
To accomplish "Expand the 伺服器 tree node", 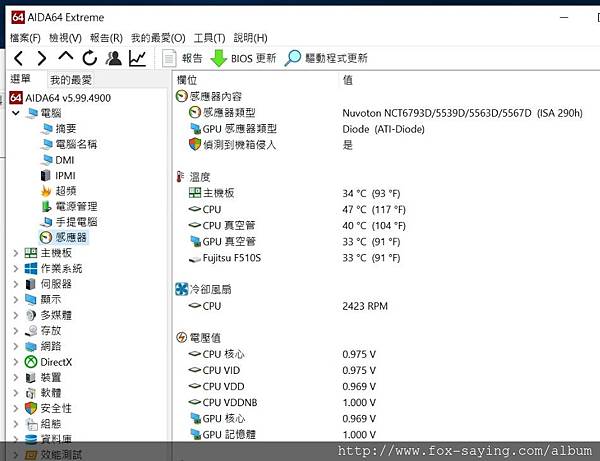I will point(16,284).
